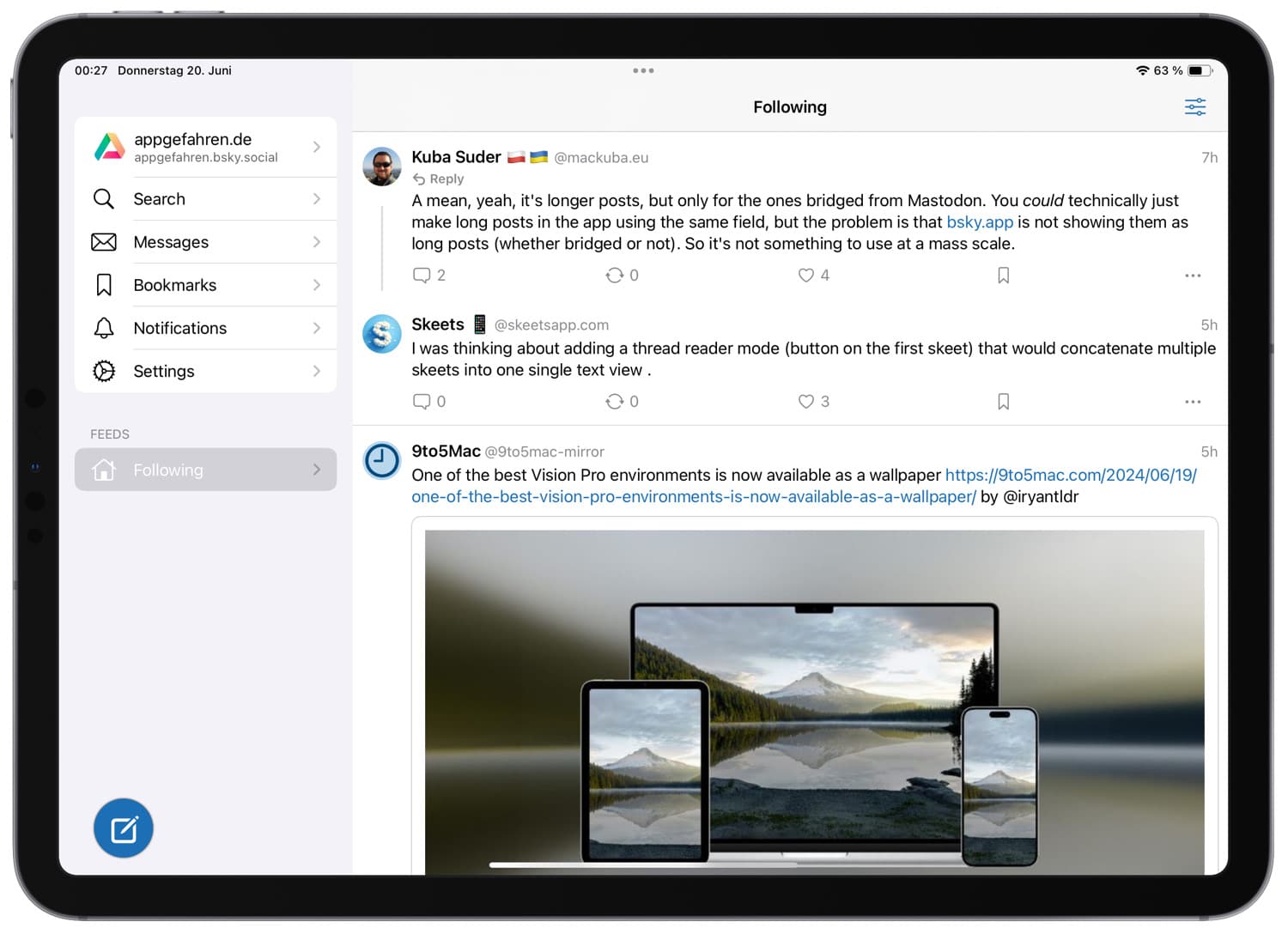Open Settings via gear icon
The width and height of the screenshot is (1288, 934).
coord(104,370)
